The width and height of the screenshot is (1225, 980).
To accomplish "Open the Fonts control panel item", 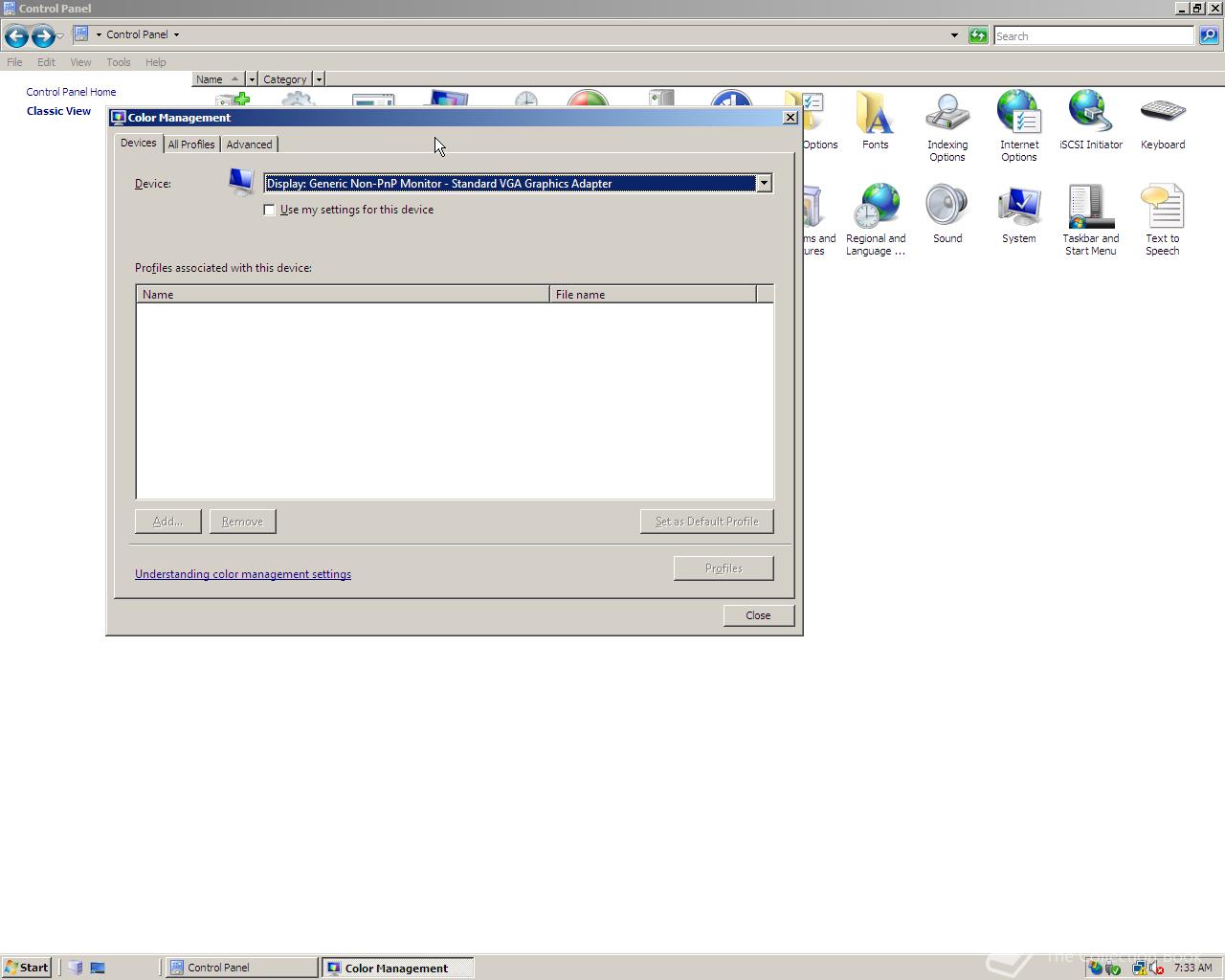I will 875,121.
